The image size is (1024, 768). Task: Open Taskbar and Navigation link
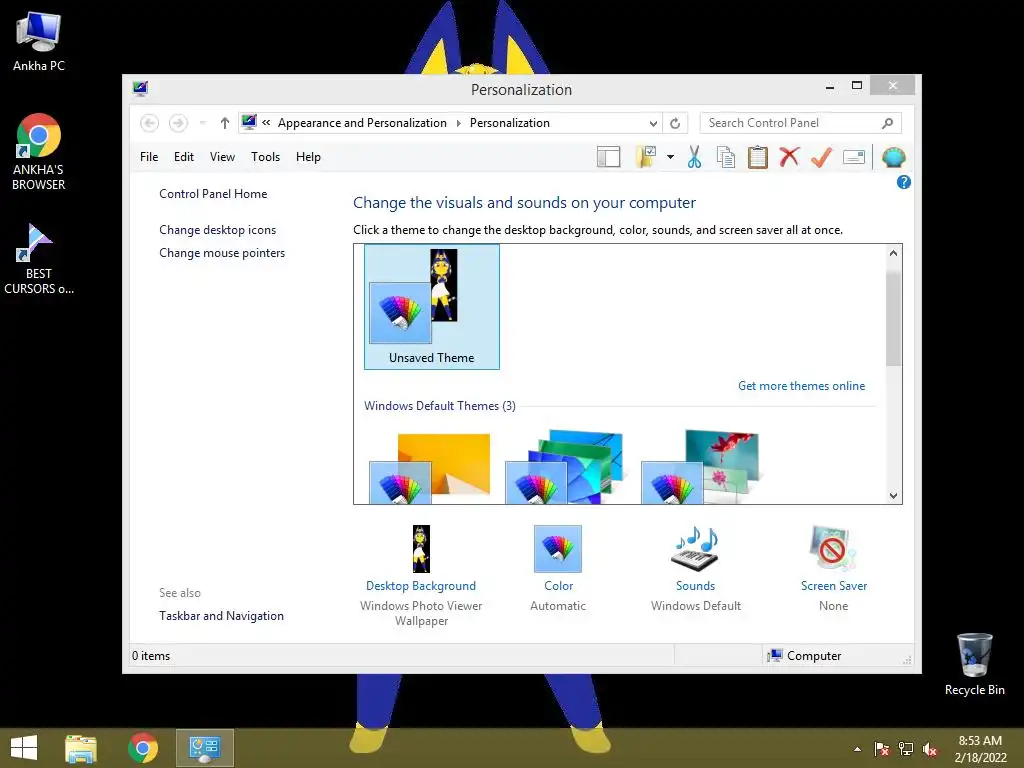coord(221,616)
